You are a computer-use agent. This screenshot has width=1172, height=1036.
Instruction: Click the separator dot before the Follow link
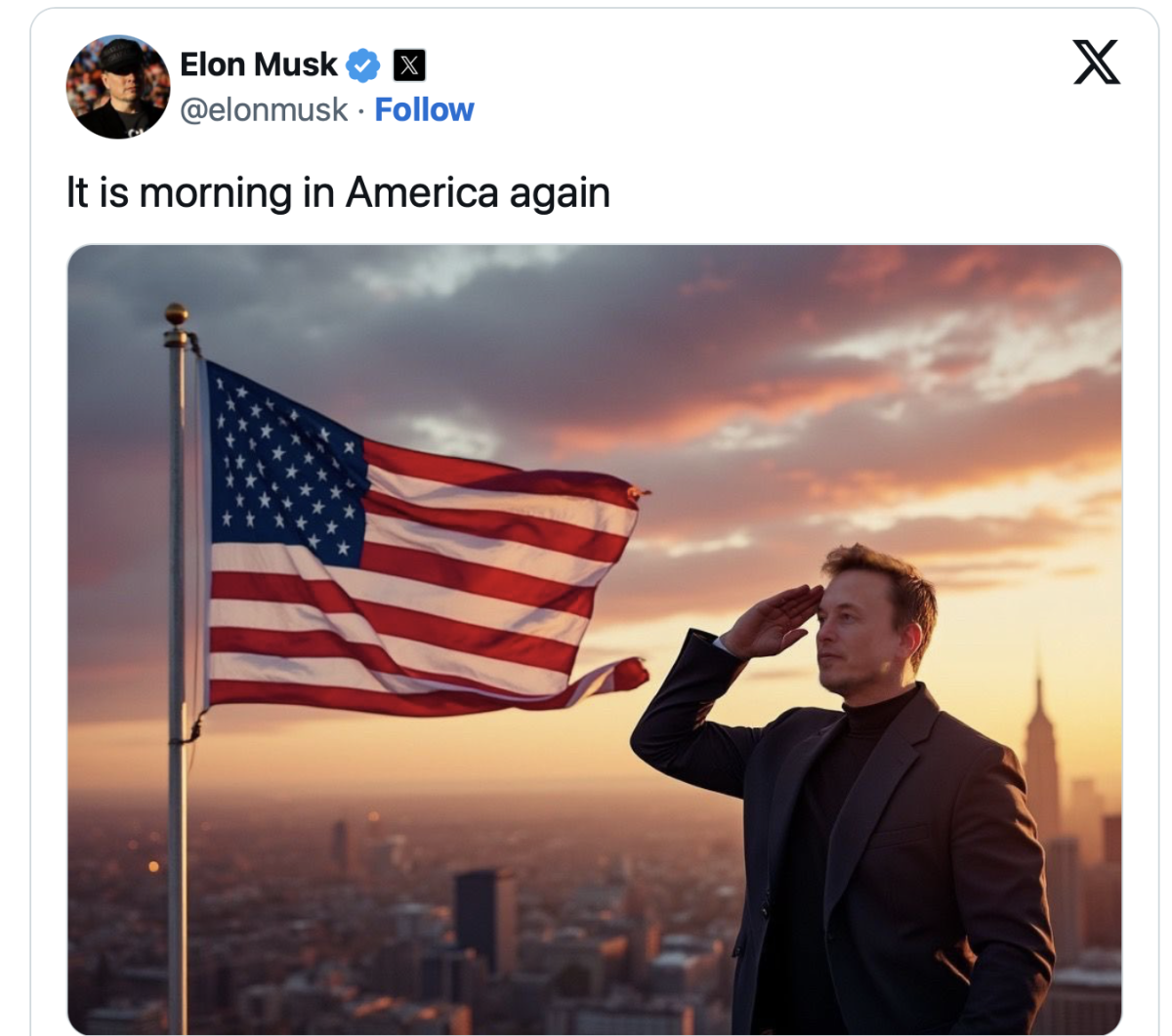point(361,110)
